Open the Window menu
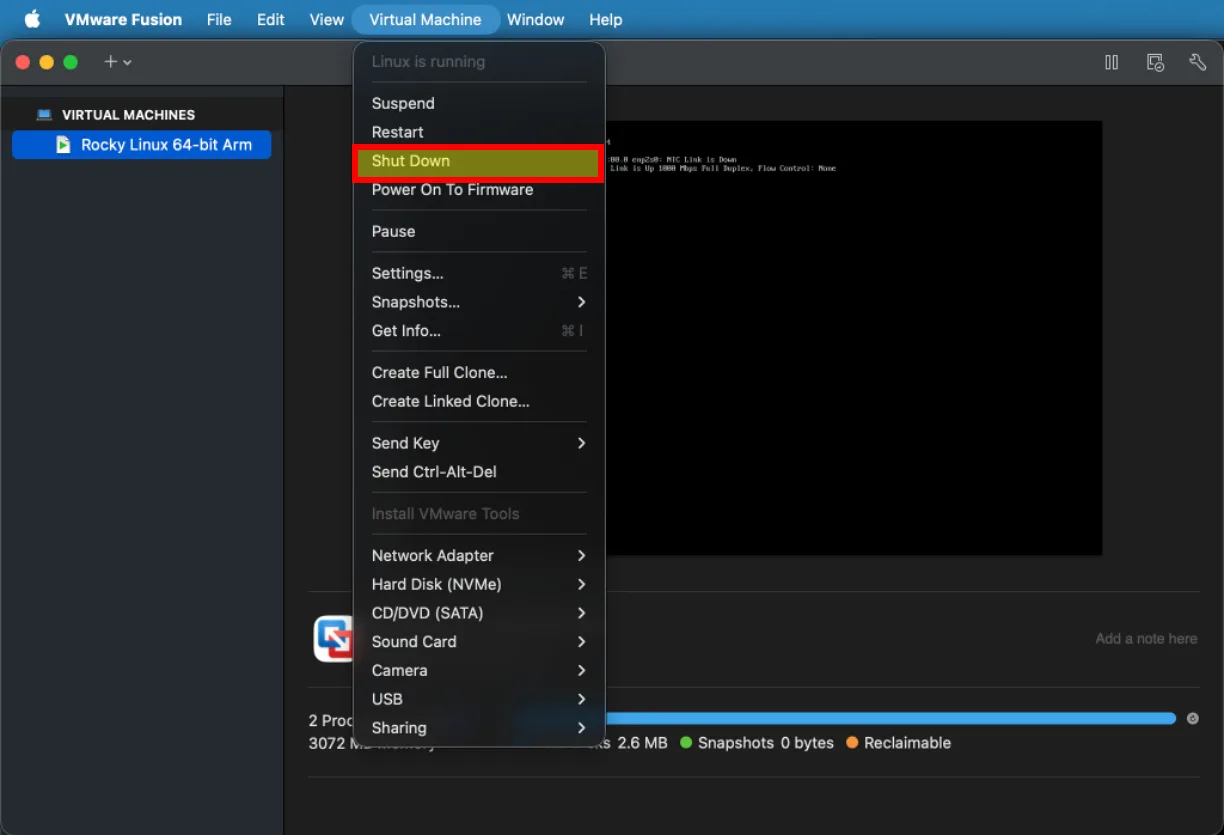Image resolution: width=1224 pixels, height=836 pixels. 535,19
